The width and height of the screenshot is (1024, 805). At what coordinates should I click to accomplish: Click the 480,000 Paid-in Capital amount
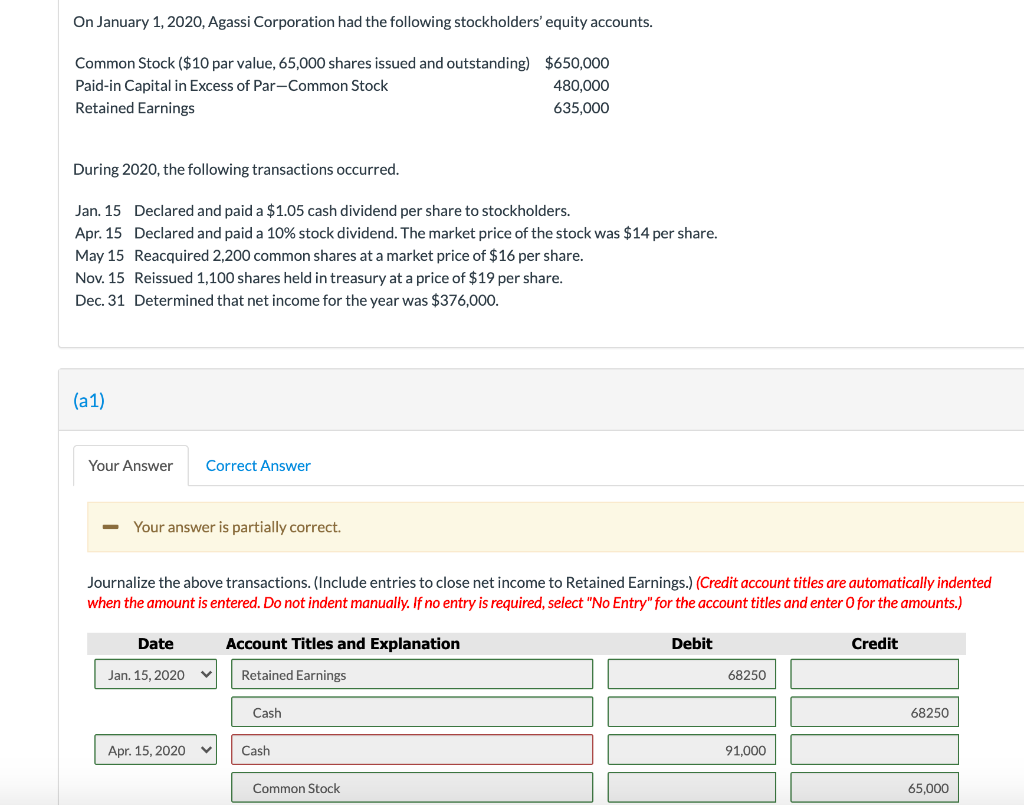[x=581, y=86]
